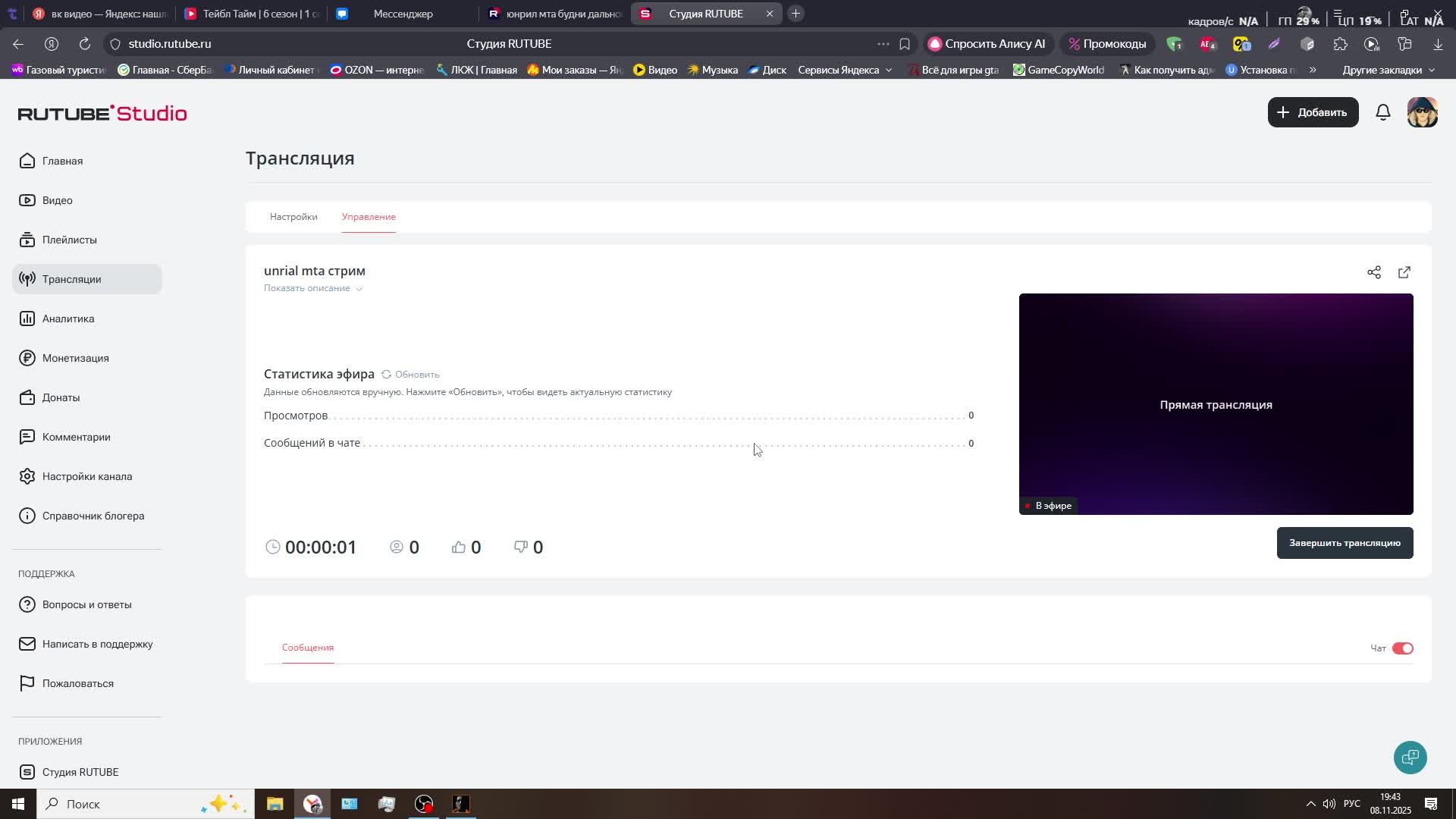Screen dimensions: 1456x819
Task: Click the Настройки канала gear icon
Action: [x=27, y=476]
